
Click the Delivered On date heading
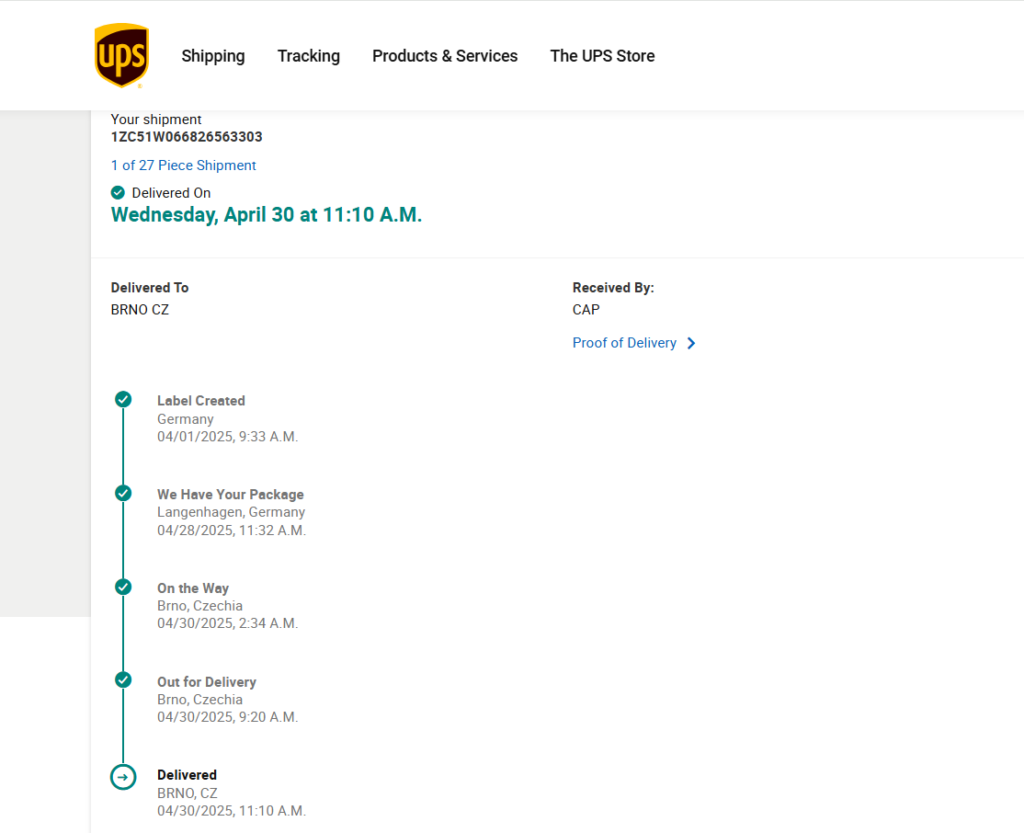(x=266, y=214)
